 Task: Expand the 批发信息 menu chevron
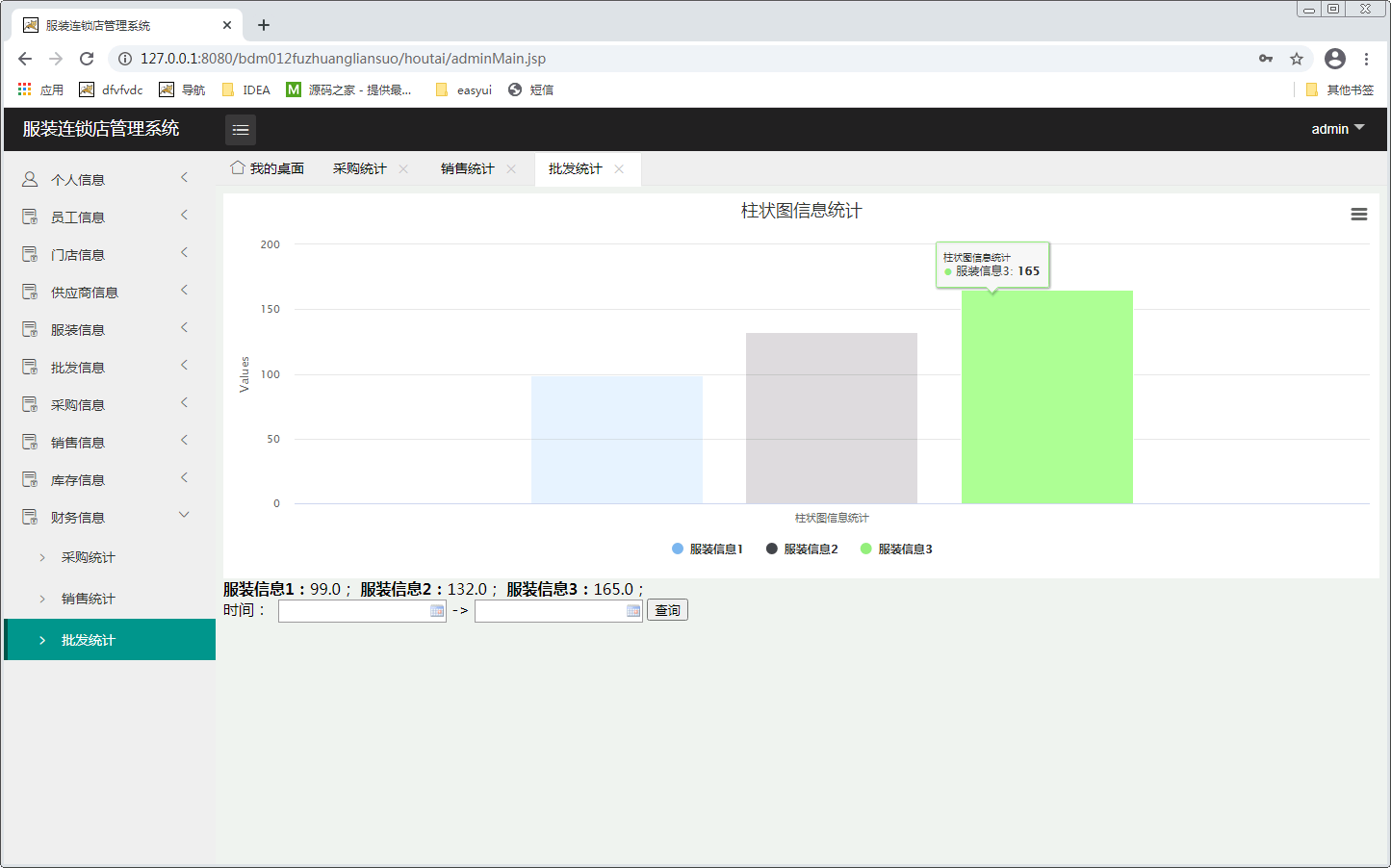(x=184, y=365)
